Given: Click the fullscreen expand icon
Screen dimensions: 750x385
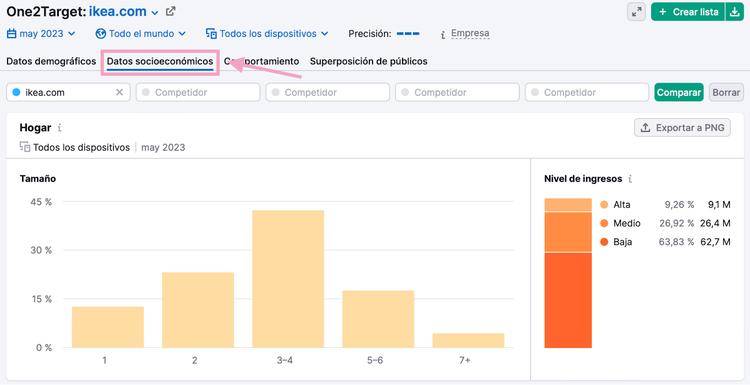Looking at the screenshot, I should click(x=636, y=12).
